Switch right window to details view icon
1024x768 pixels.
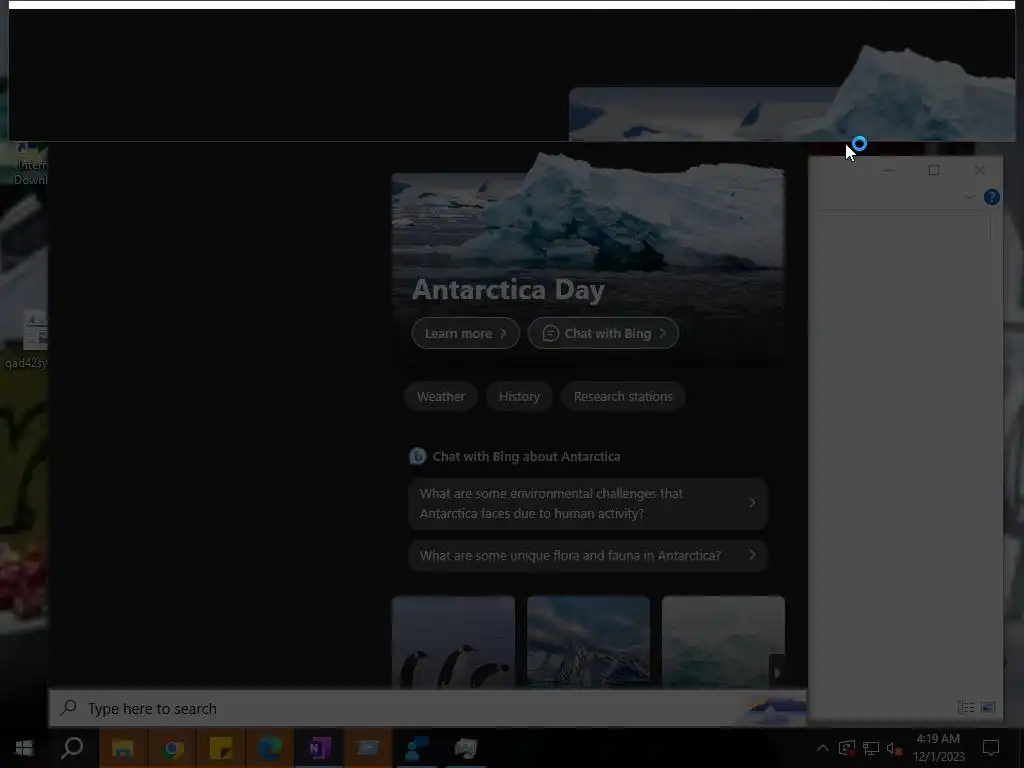pyautogui.click(x=966, y=707)
